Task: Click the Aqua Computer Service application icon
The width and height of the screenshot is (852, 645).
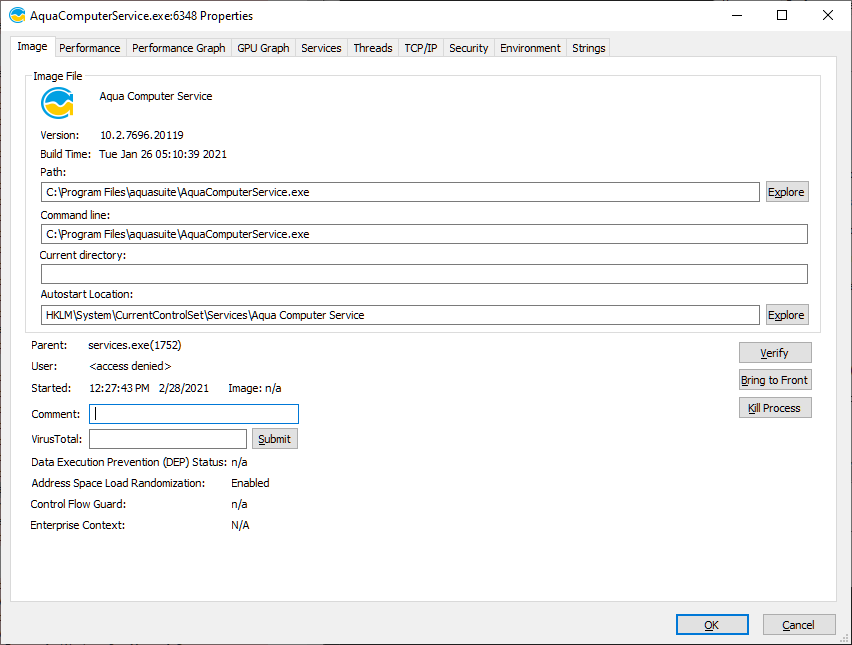Action: [58, 103]
